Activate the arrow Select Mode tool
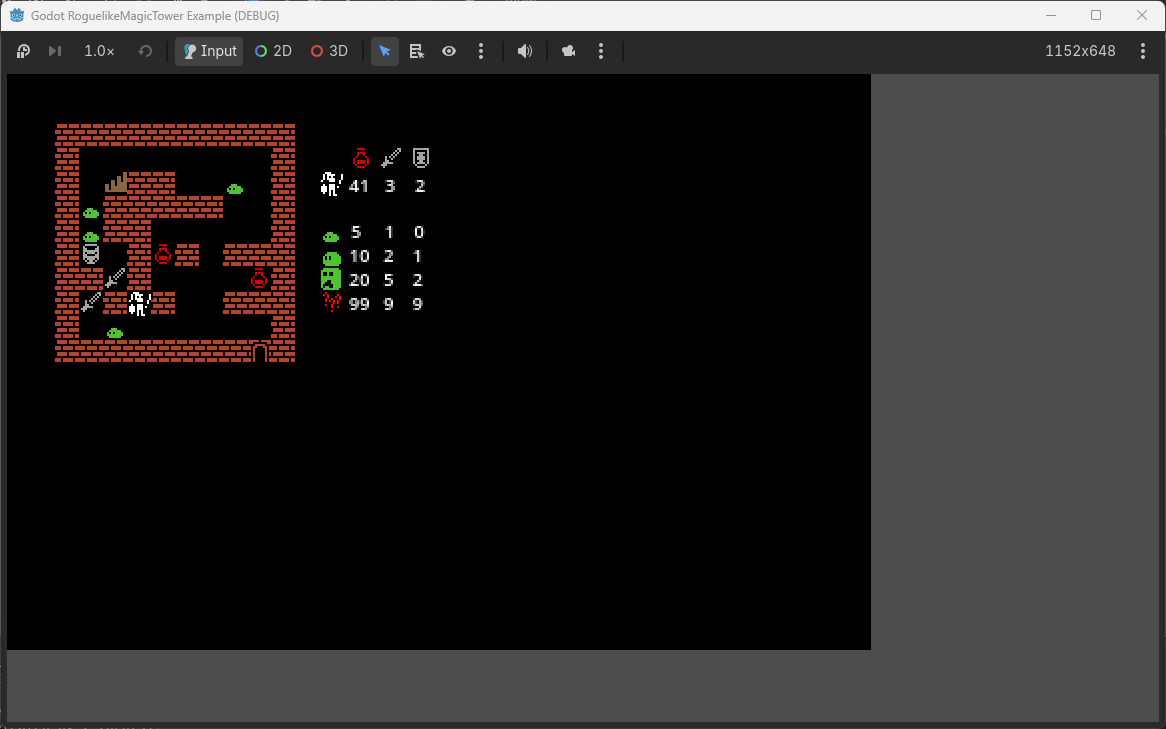This screenshot has width=1166, height=729. pyautogui.click(x=384, y=51)
